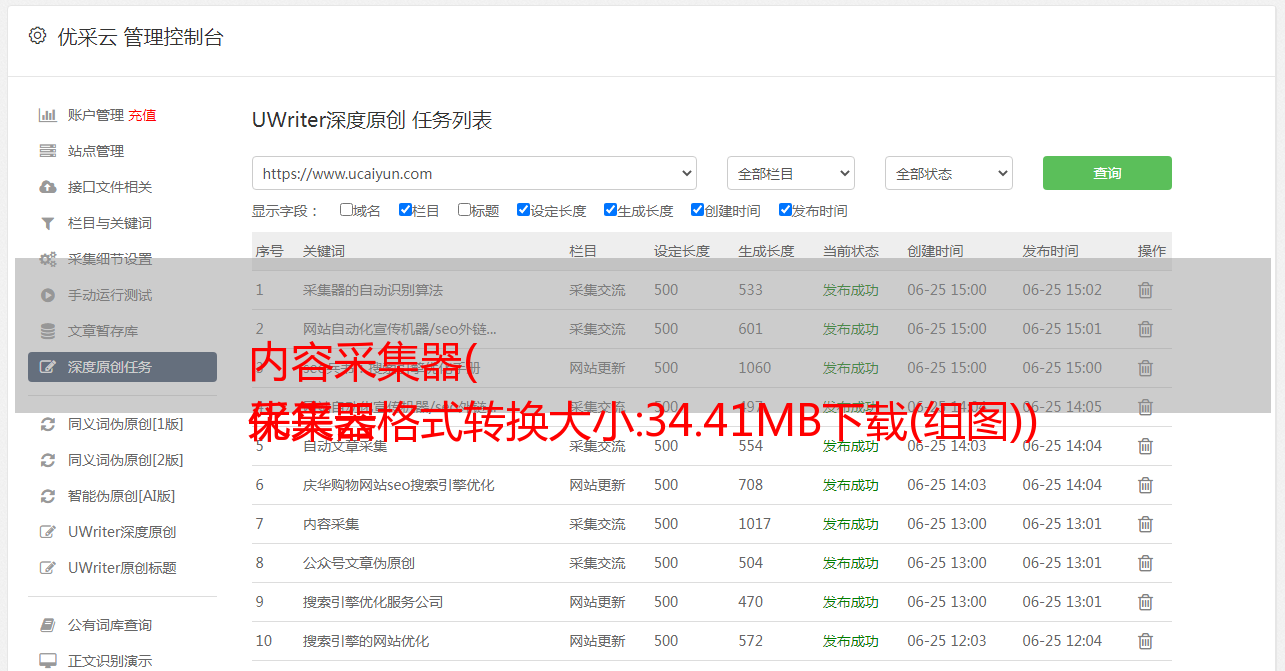Enable the 域名 display field checkbox

(x=346, y=210)
